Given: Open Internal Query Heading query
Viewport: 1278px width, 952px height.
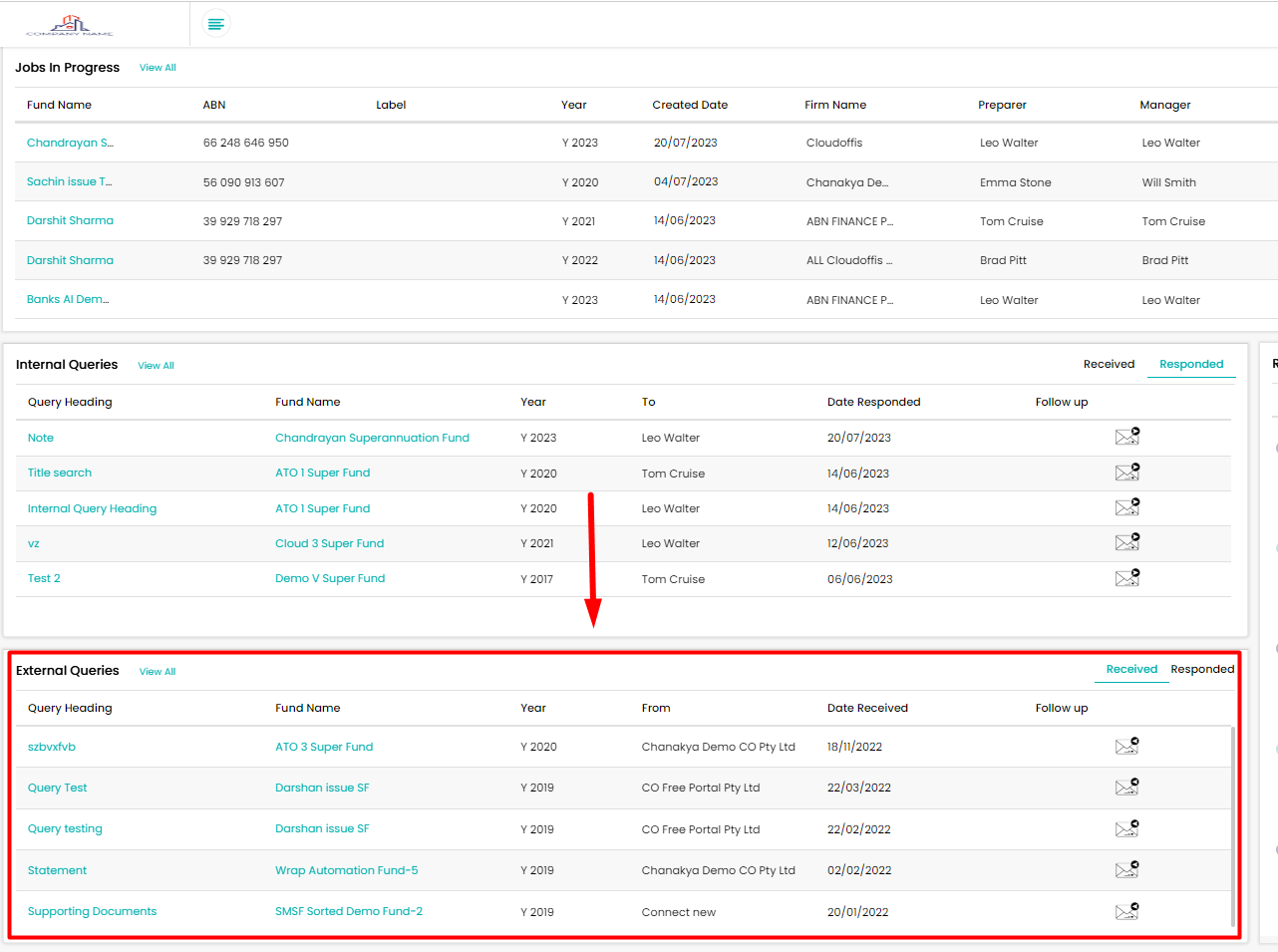Looking at the screenshot, I should (x=92, y=508).
